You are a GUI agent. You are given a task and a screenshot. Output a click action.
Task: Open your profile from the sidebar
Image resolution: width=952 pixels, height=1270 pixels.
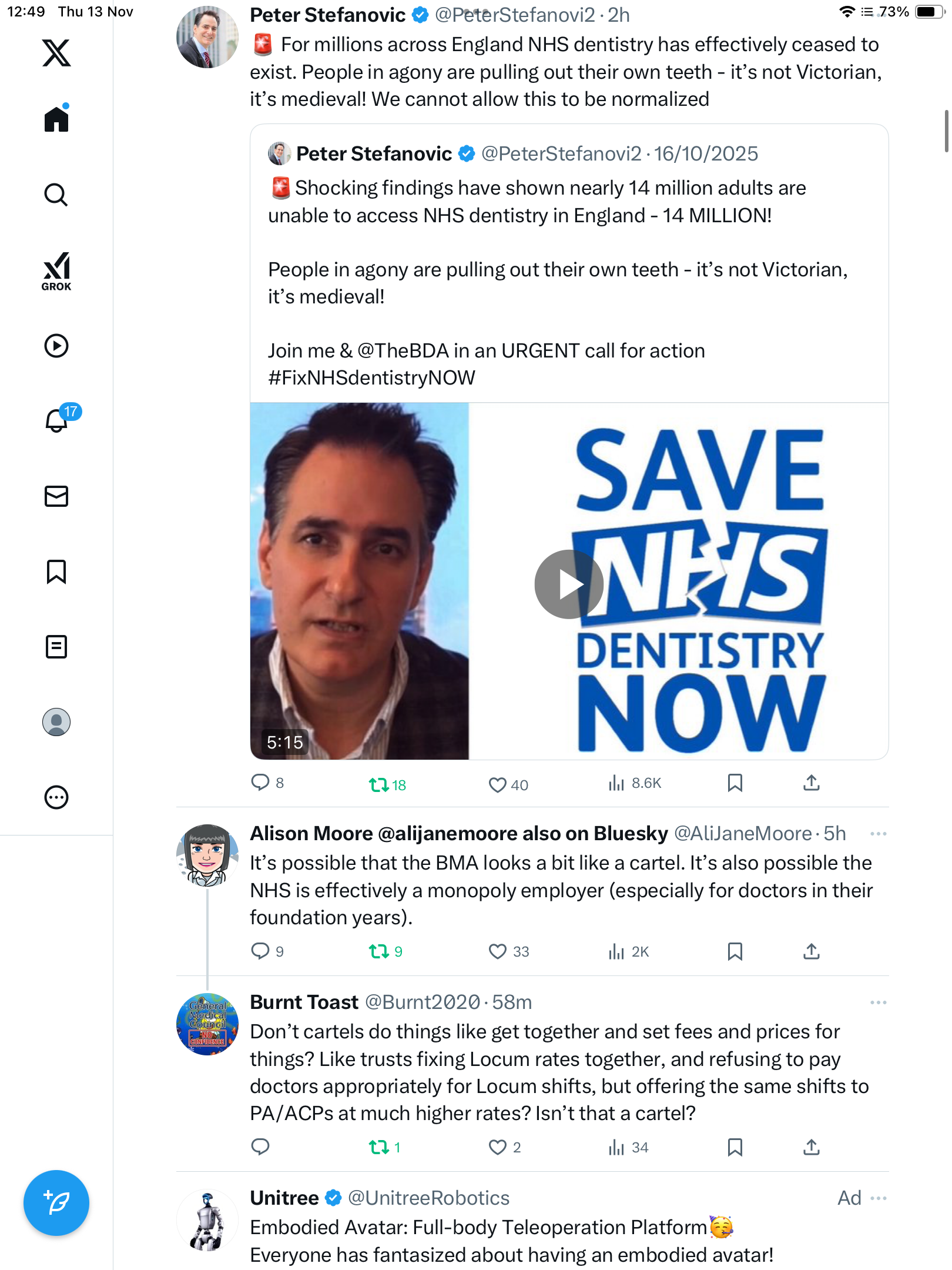(x=56, y=722)
